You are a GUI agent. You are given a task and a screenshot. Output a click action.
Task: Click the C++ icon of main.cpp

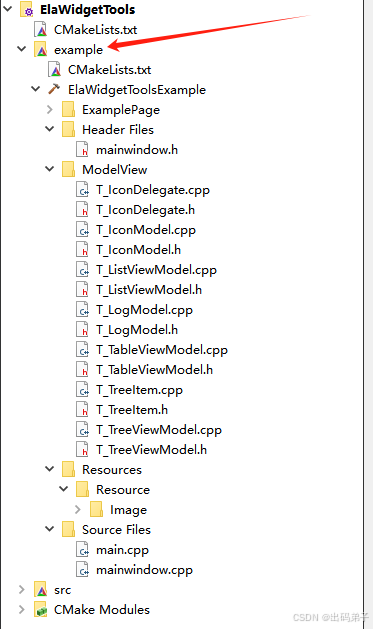[x=82, y=550]
